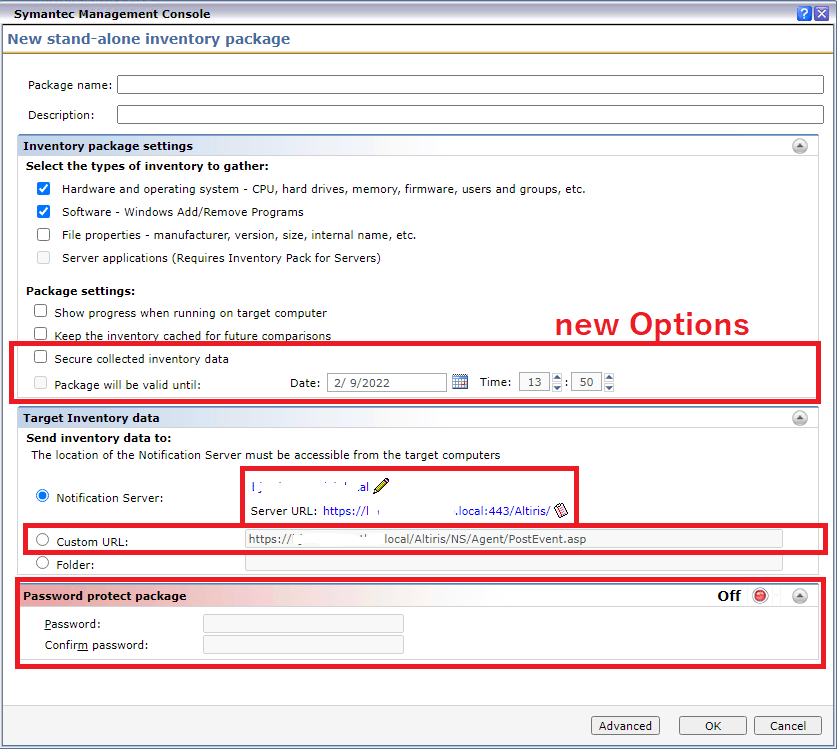Click the red Off status icon
This screenshot has height=749, width=837.
tap(761, 596)
